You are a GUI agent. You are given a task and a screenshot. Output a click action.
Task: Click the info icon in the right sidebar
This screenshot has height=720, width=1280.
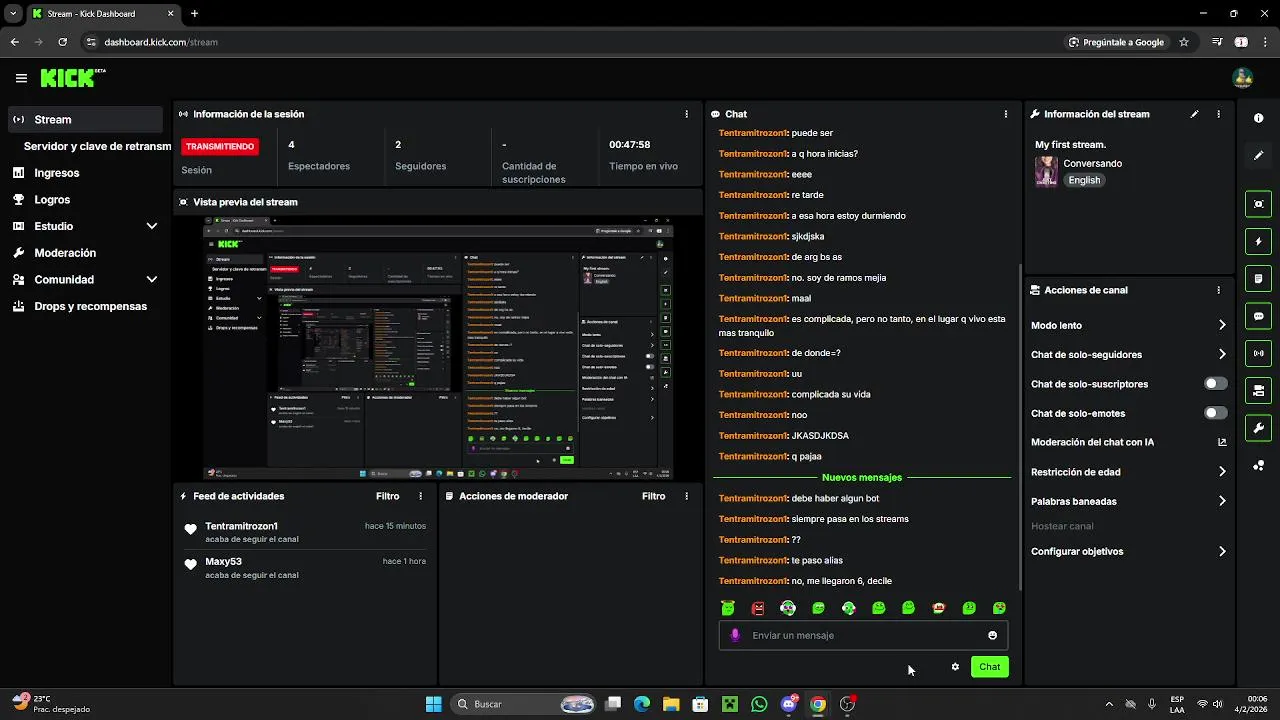coord(1258,118)
